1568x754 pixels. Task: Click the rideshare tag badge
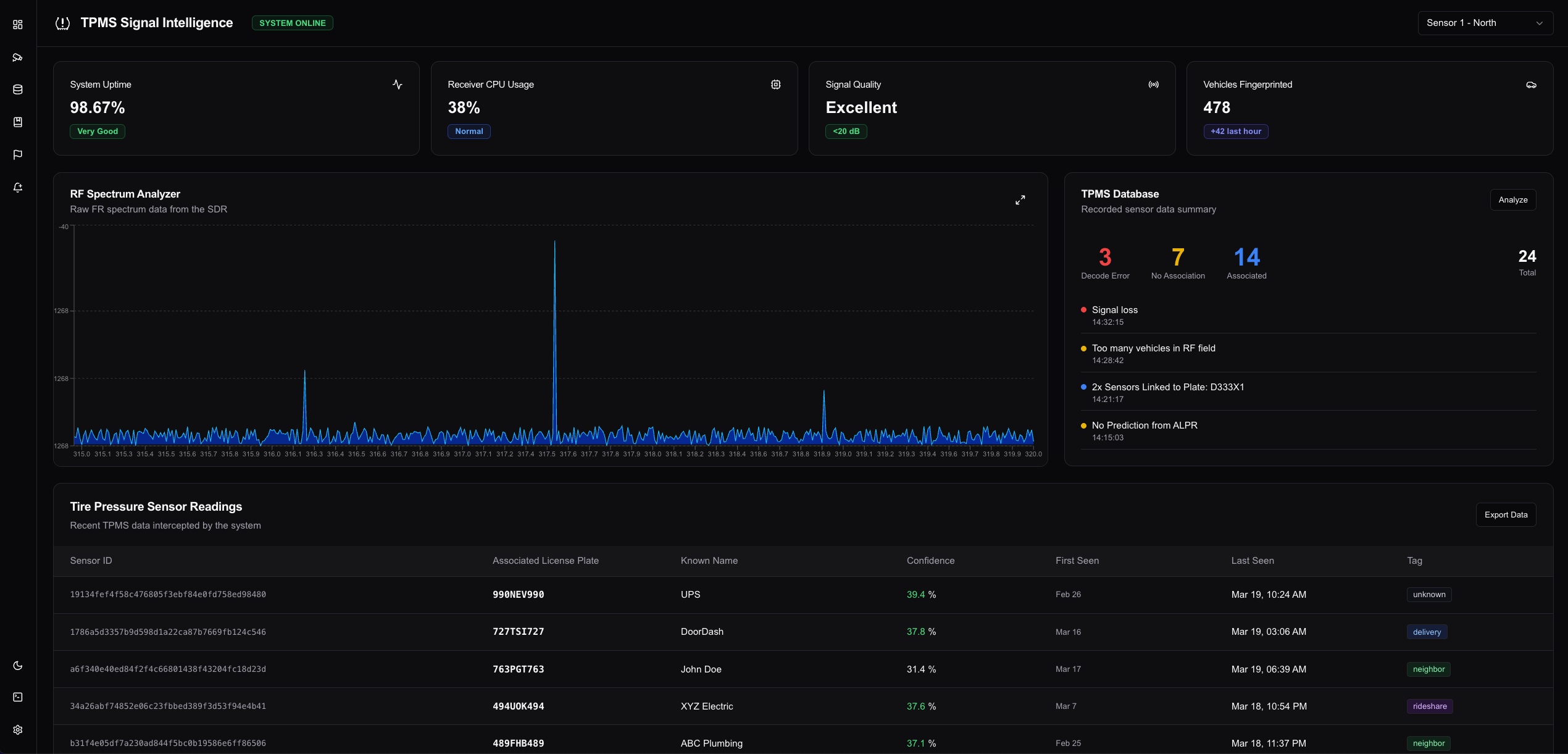pyautogui.click(x=1429, y=706)
